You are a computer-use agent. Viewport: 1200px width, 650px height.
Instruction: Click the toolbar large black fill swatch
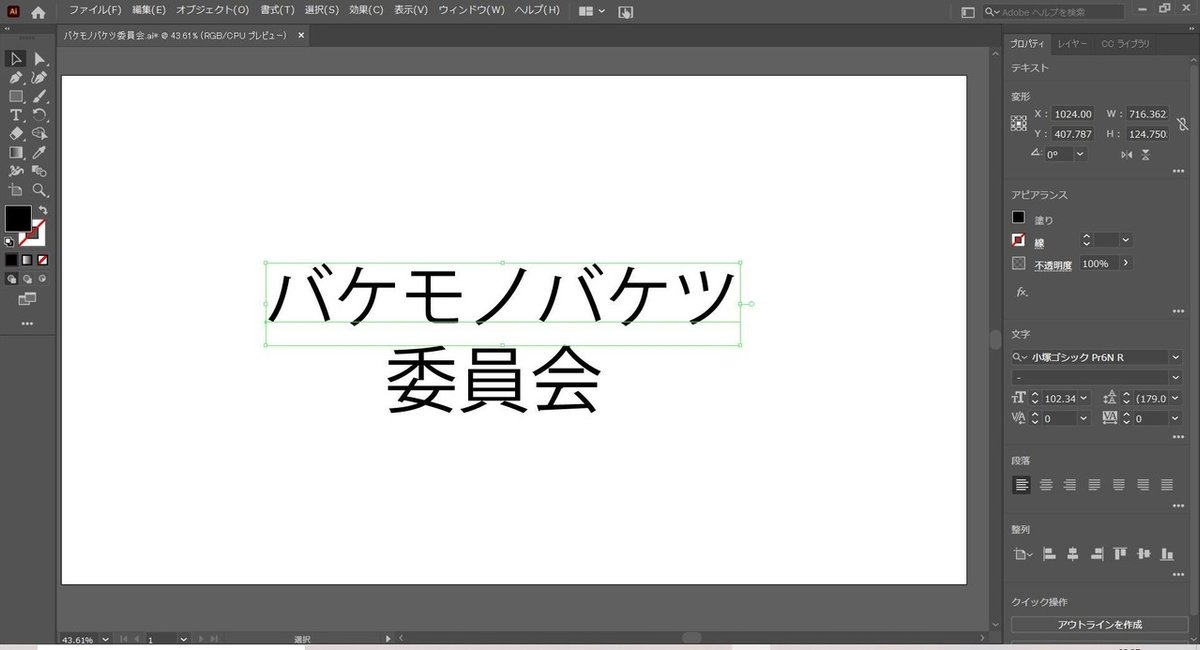(x=18, y=219)
